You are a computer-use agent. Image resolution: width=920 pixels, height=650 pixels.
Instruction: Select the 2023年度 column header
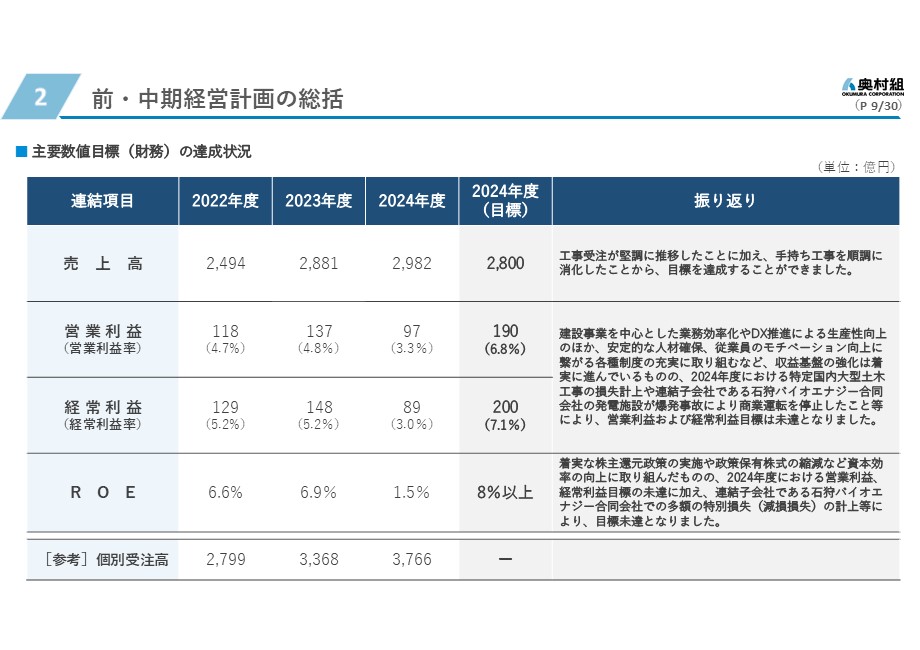[x=318, y=201]
